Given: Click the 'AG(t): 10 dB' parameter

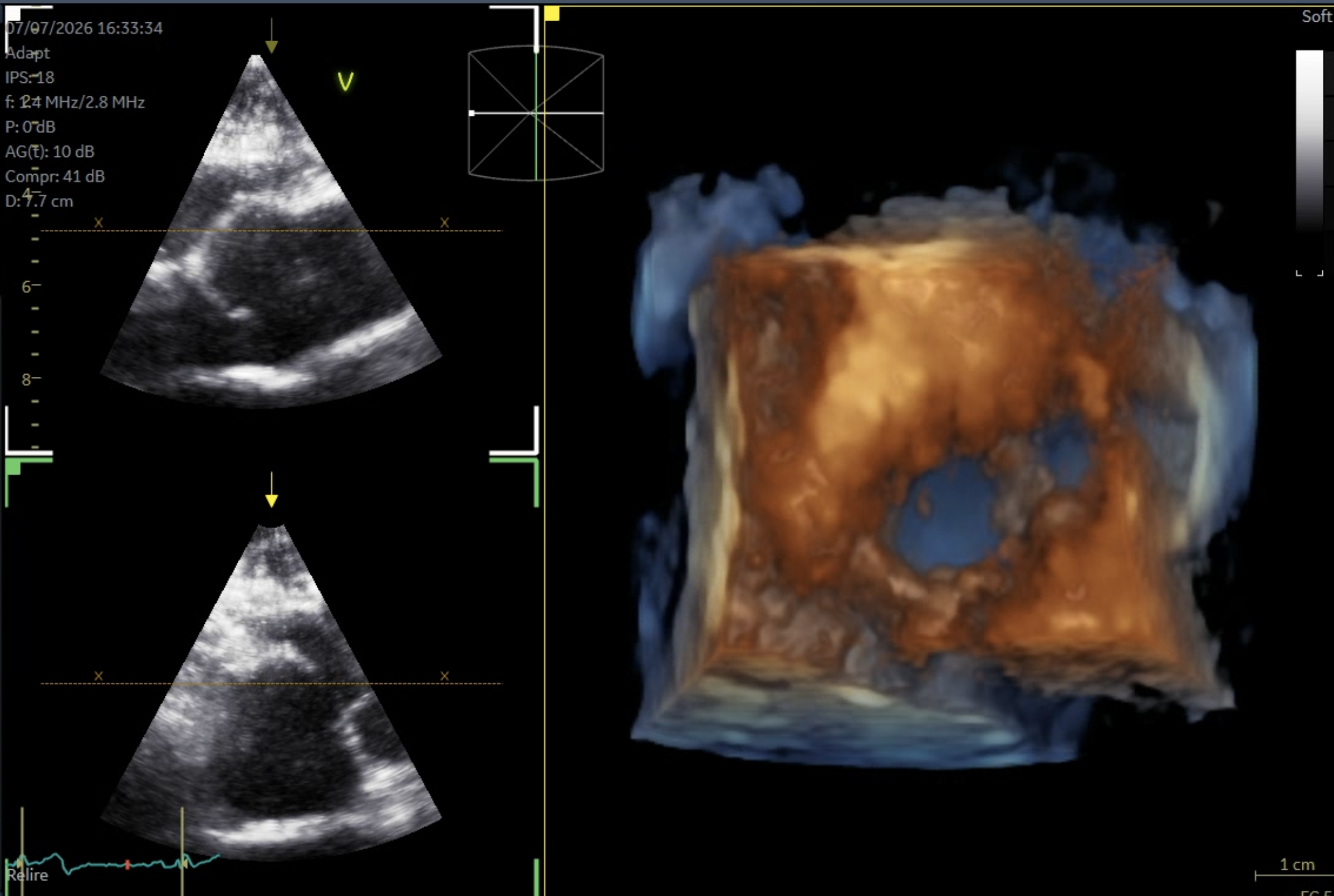Looking at the screenshot, I should click(50, 151).
